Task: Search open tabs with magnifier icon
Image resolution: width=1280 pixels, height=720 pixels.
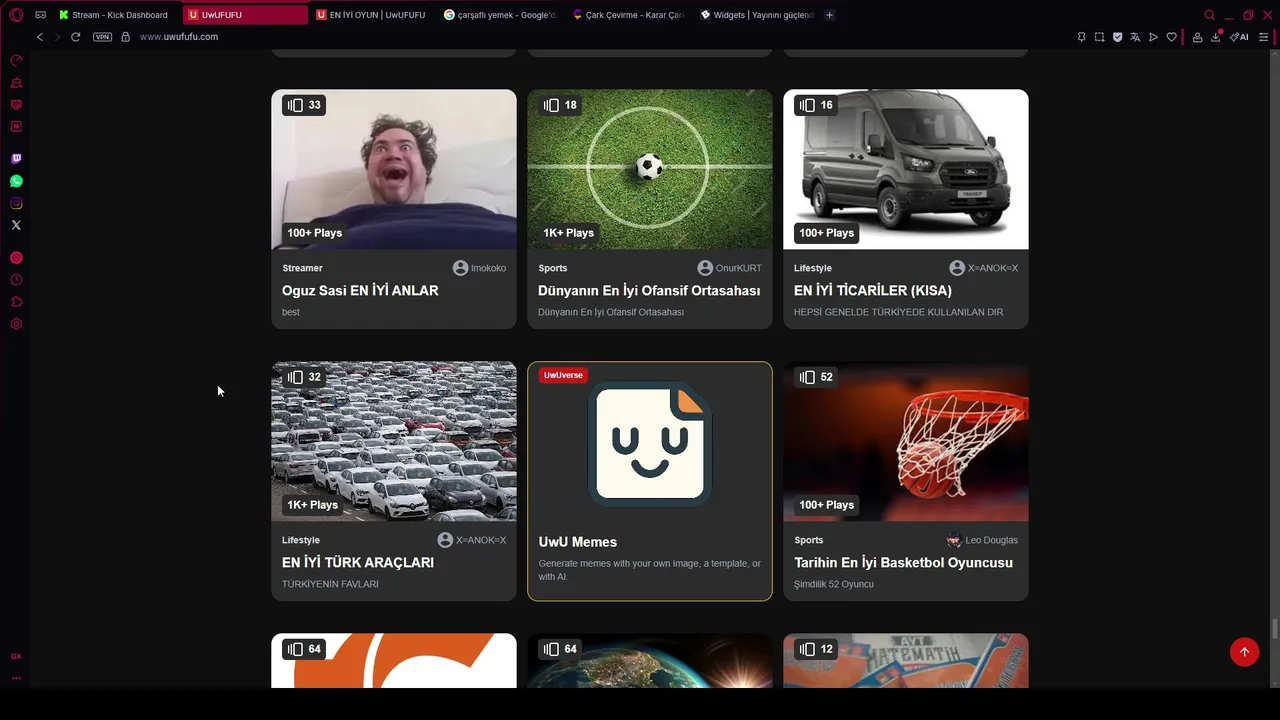Action: point(1209,15)
